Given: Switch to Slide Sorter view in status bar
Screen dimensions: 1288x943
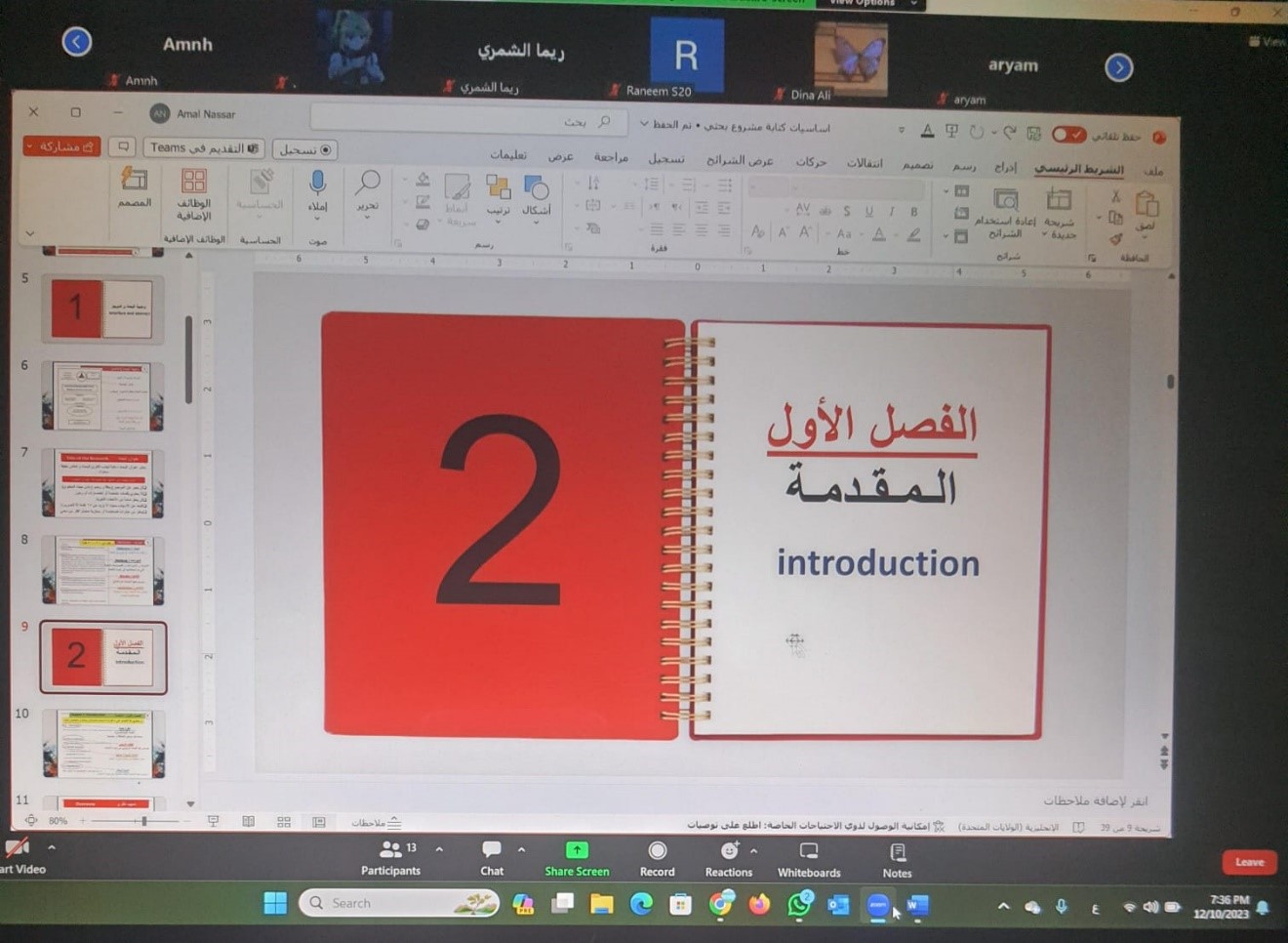Looking at the screenshot, I should [283, 823].
